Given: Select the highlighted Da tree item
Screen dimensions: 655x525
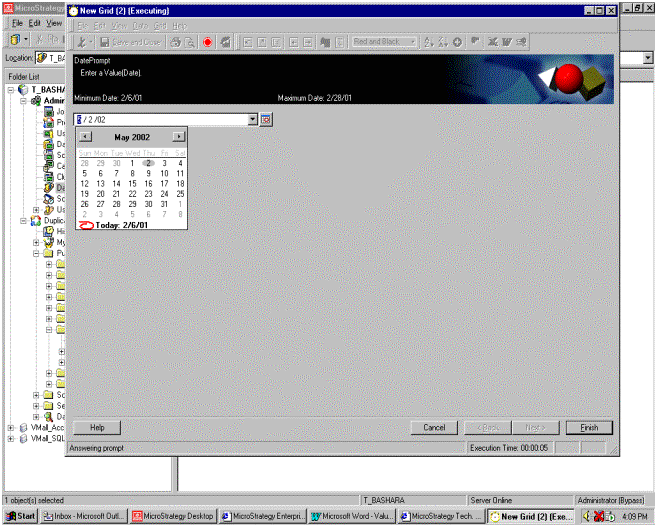Looking at the screenshot, I should (x=60, y=188).
